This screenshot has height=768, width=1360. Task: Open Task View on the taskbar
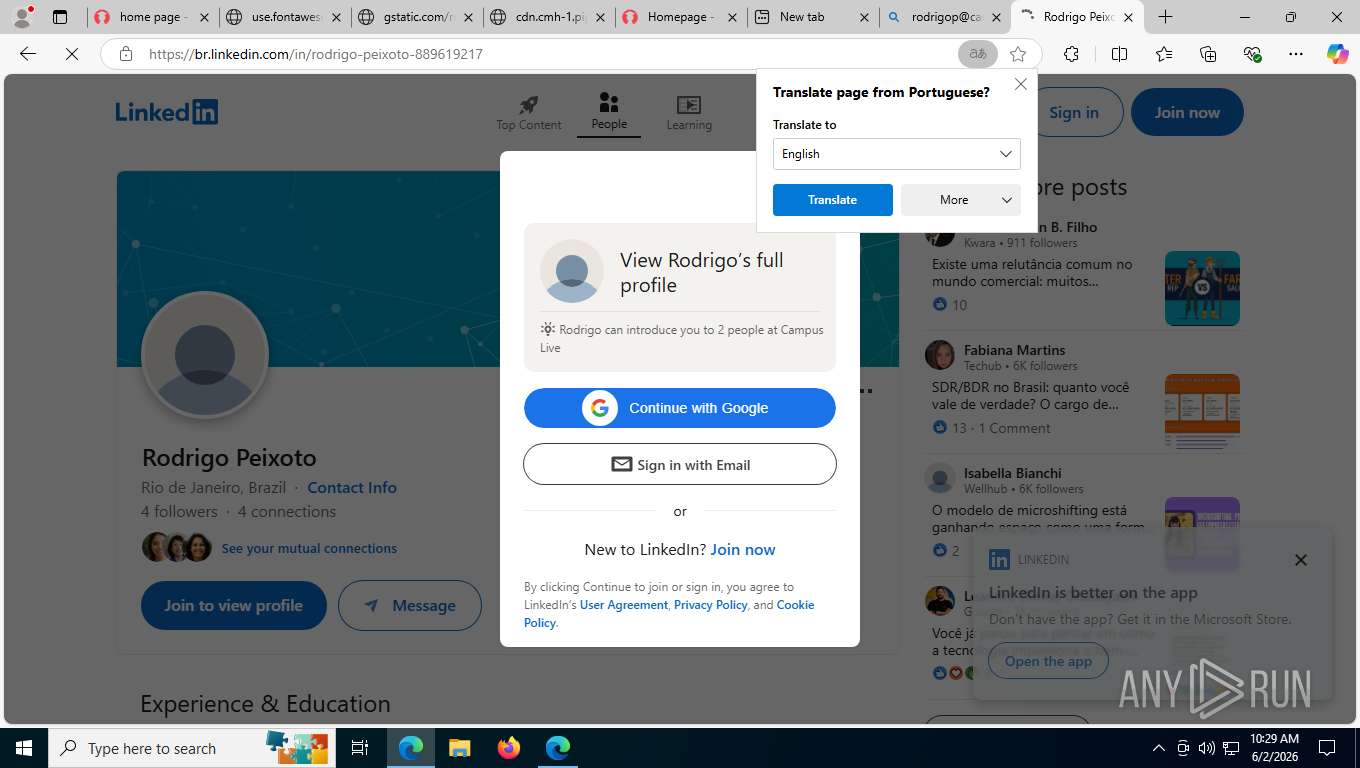click(x=360, y=747)
